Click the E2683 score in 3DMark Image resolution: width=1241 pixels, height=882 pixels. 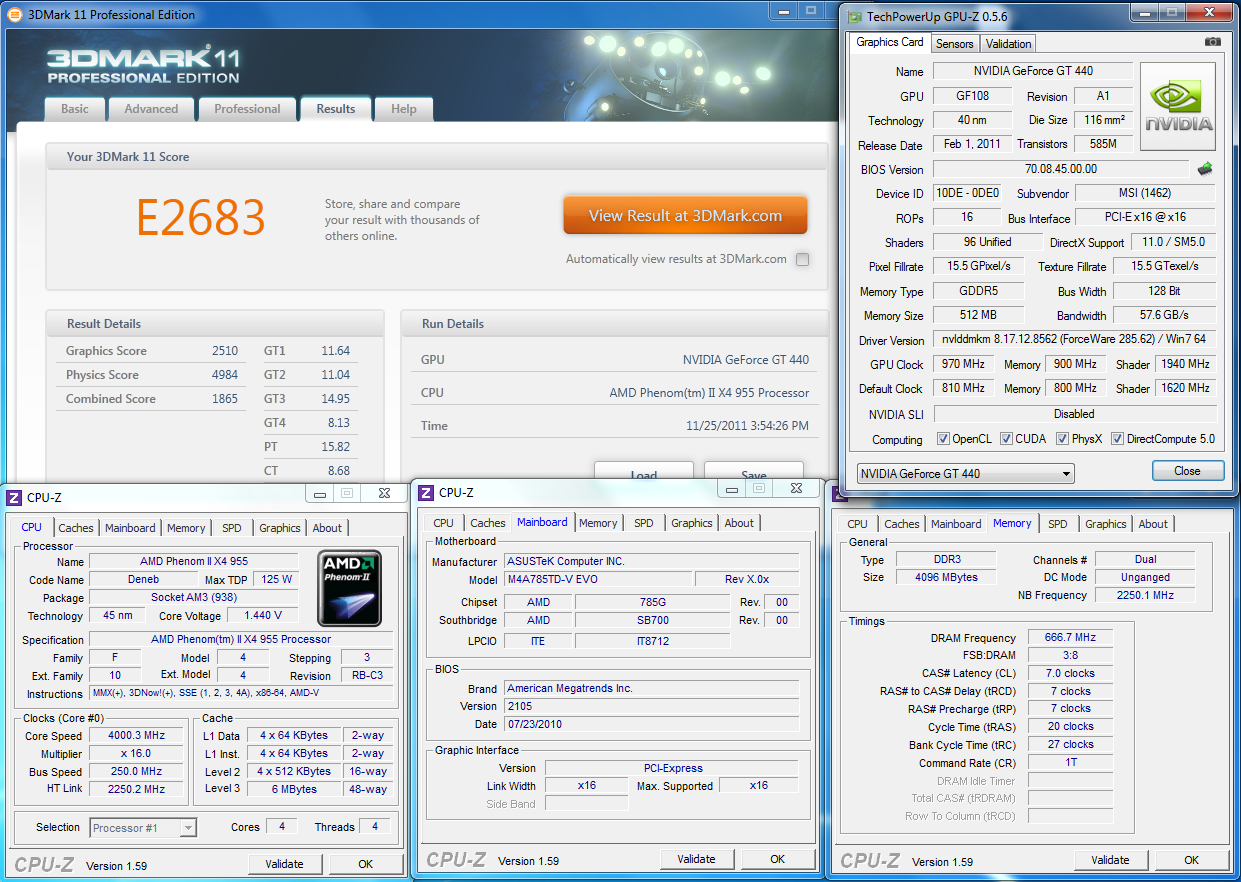200,218
